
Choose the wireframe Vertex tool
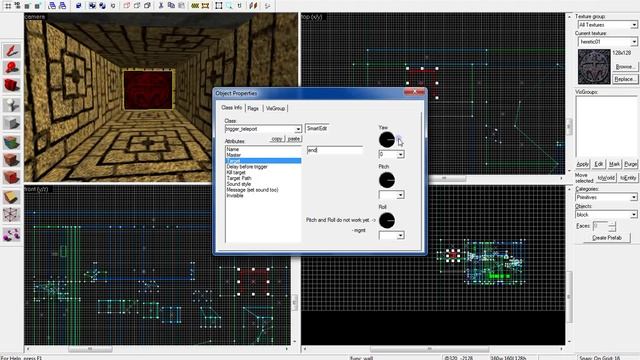click(x=11, y=215)
